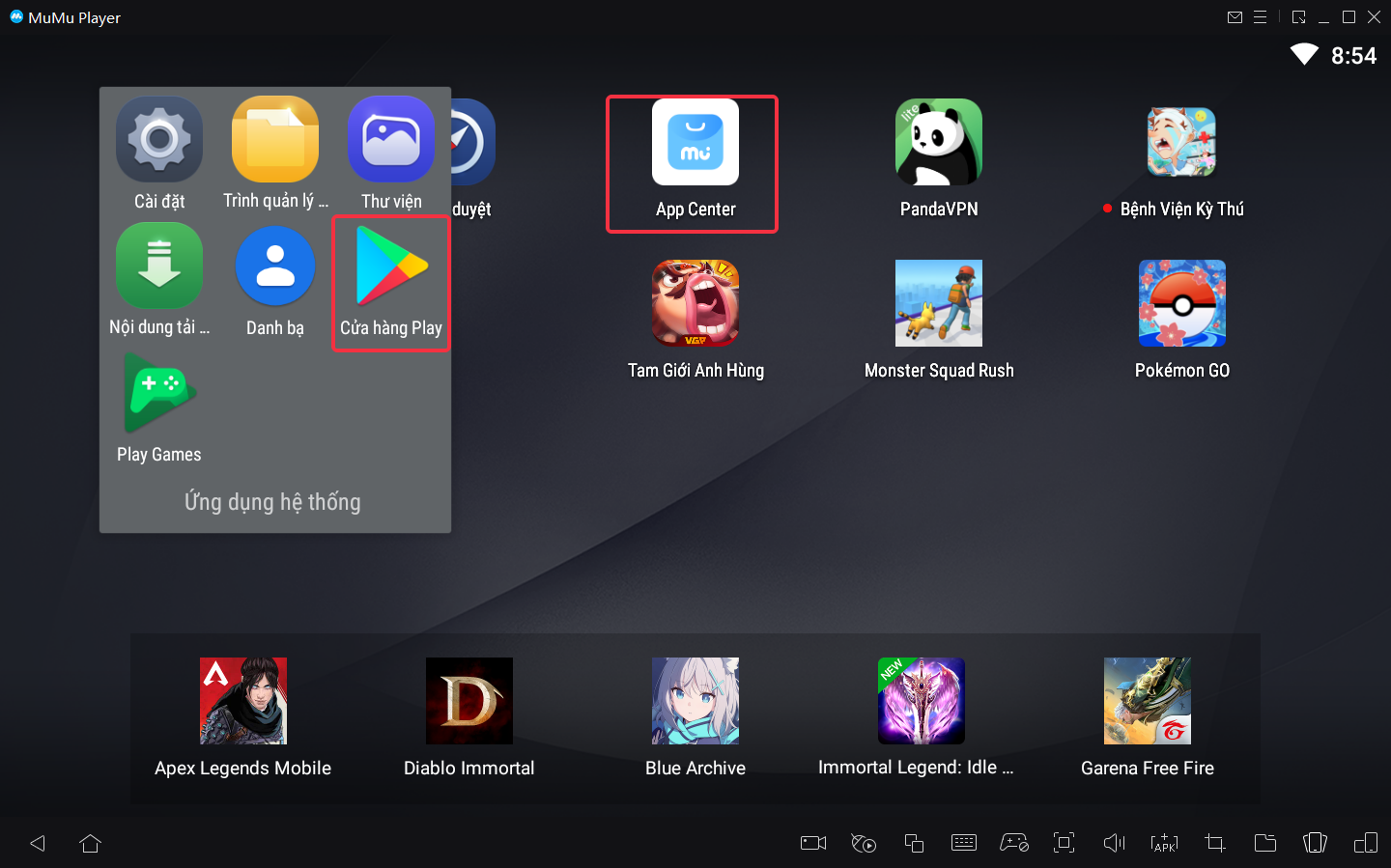
Task: Open the shared folder icon
Action: (1264, 843)
